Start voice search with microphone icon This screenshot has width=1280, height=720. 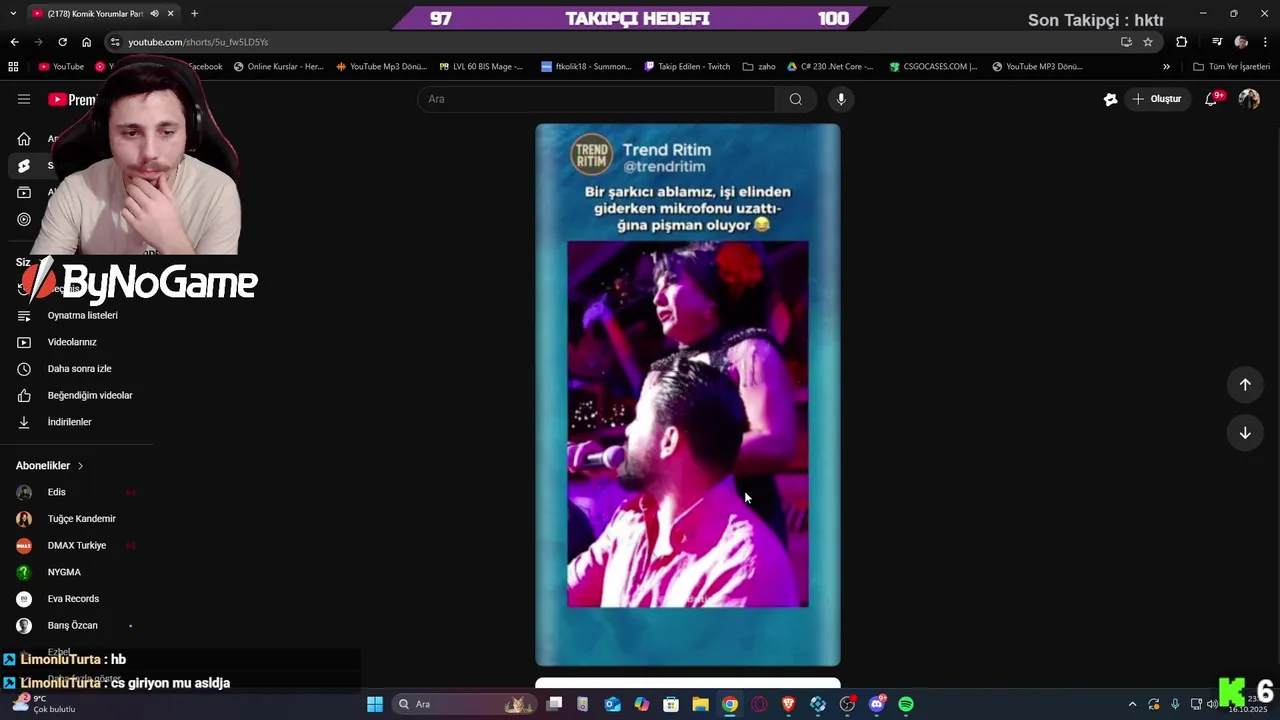pos(841,99)
